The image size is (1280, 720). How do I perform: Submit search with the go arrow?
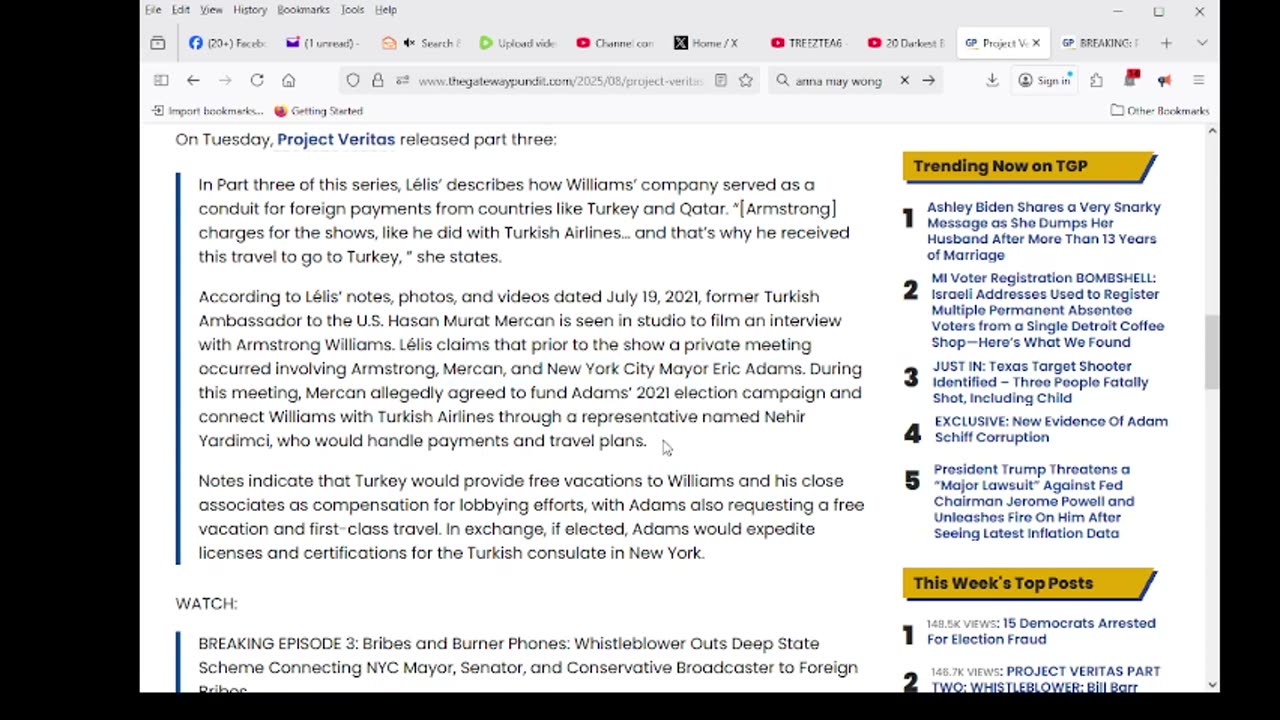pyautogui.click(x=929, y=80)
